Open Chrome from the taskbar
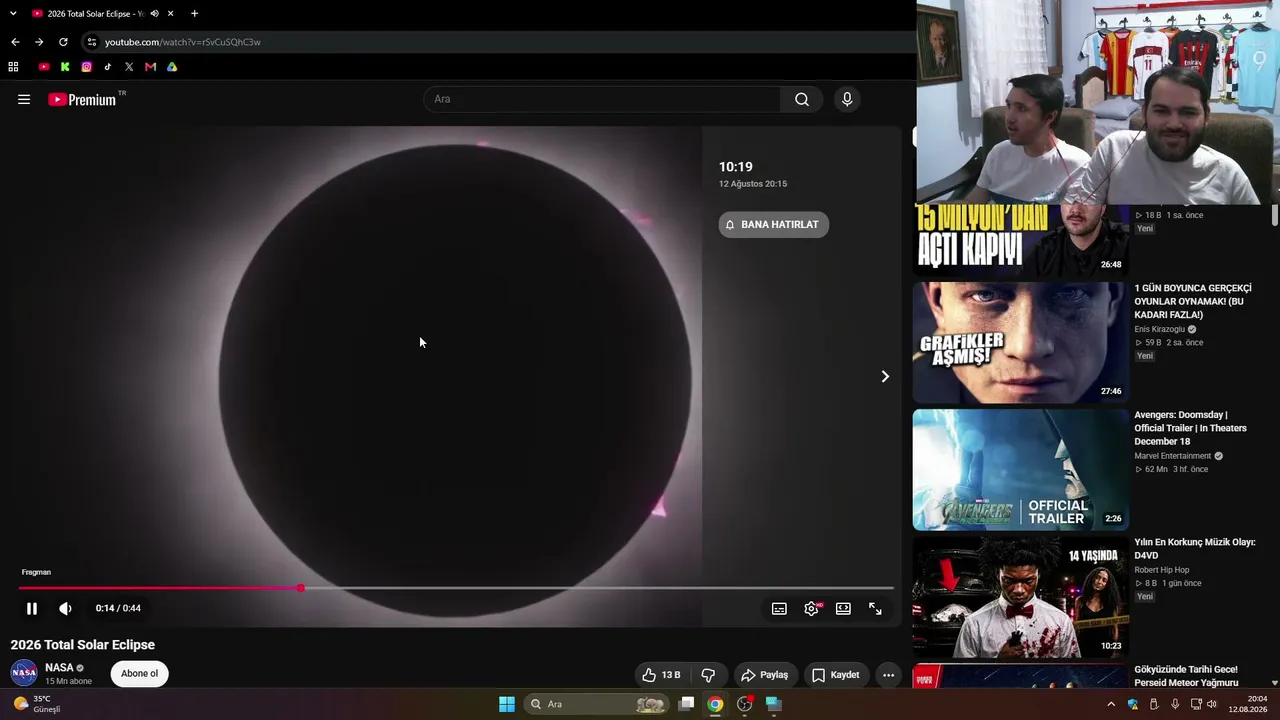The width and height of the screenshot is (1280, 720). tap(715, 704)
